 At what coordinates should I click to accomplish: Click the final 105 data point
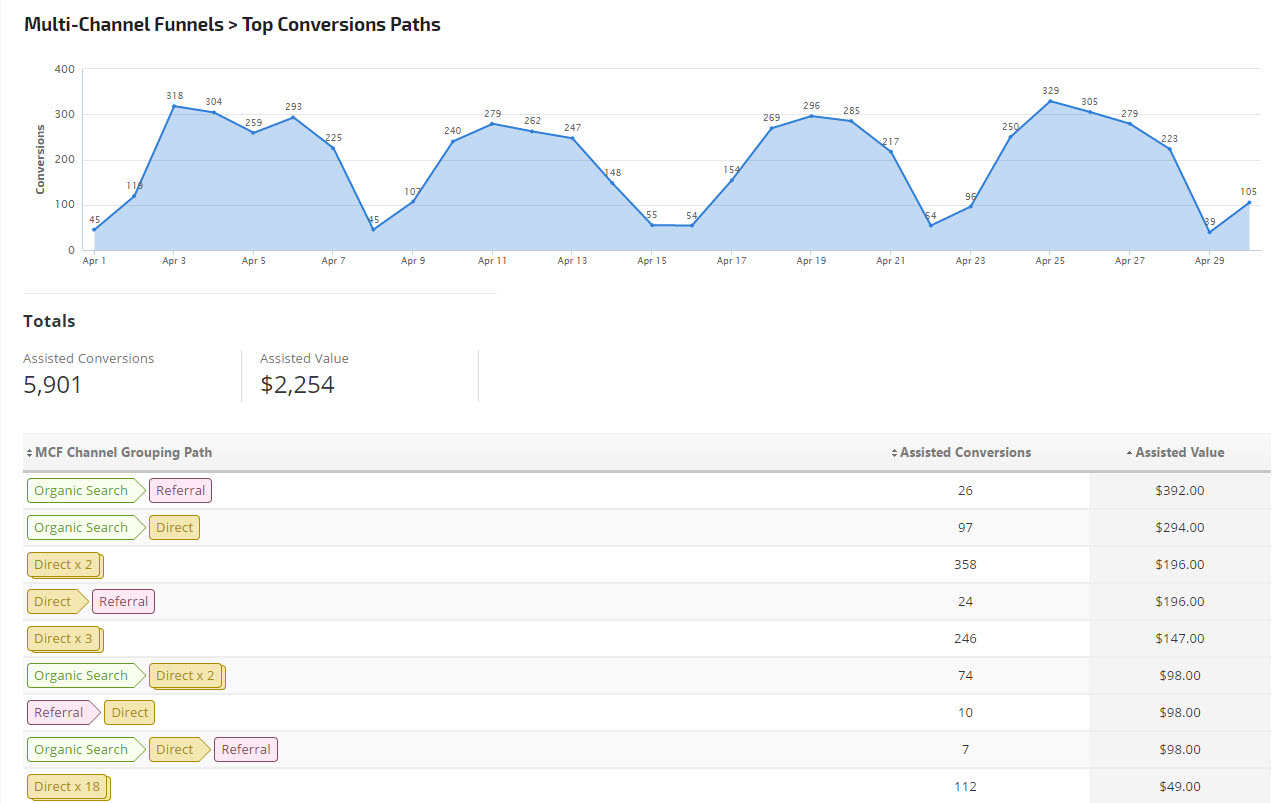pyautogui.click(x=1248, y=203)
